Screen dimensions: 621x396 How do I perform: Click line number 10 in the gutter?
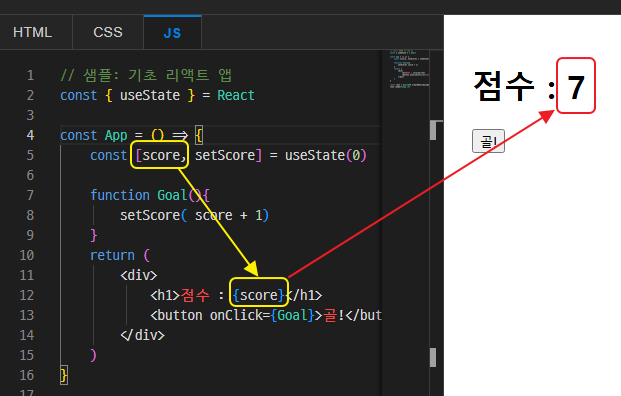click(27, 255)
